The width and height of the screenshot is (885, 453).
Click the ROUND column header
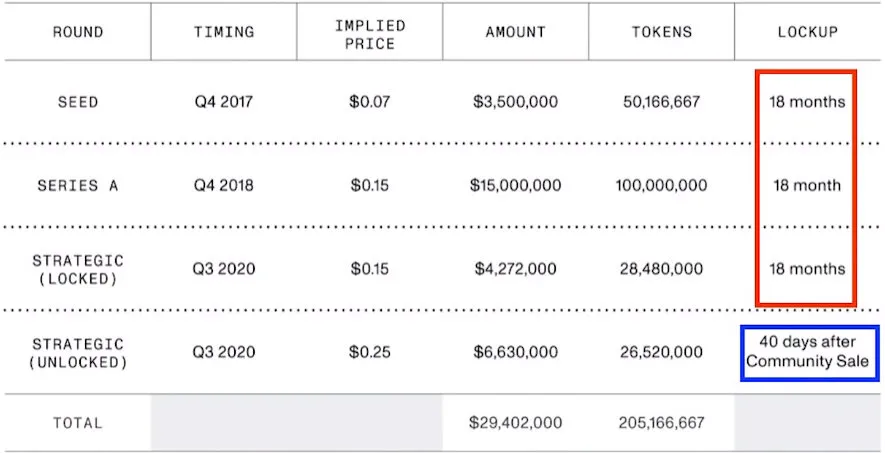click(77, 32)
